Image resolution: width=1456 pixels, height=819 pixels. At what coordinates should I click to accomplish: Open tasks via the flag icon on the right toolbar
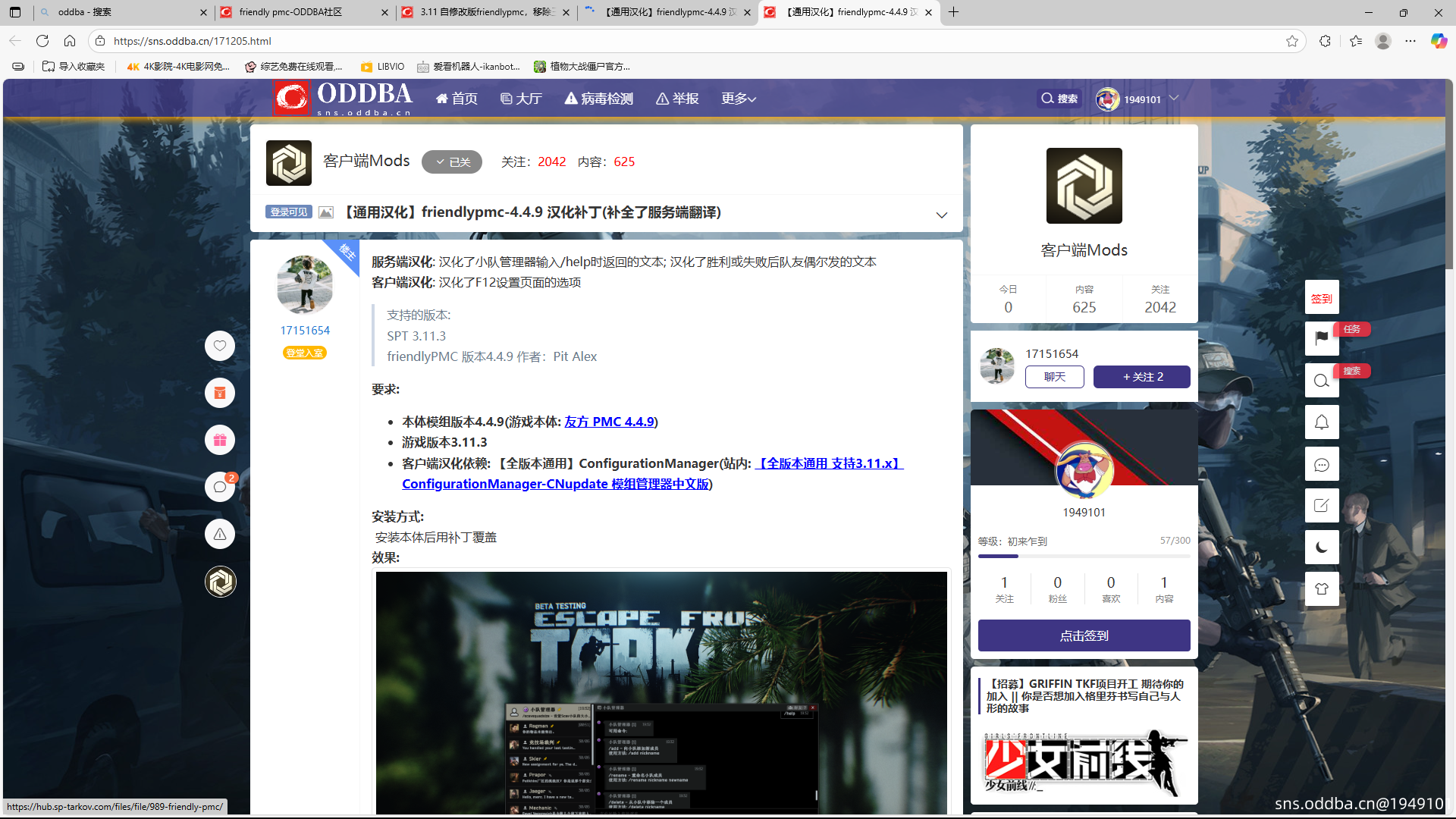(x=1322, y=338)
